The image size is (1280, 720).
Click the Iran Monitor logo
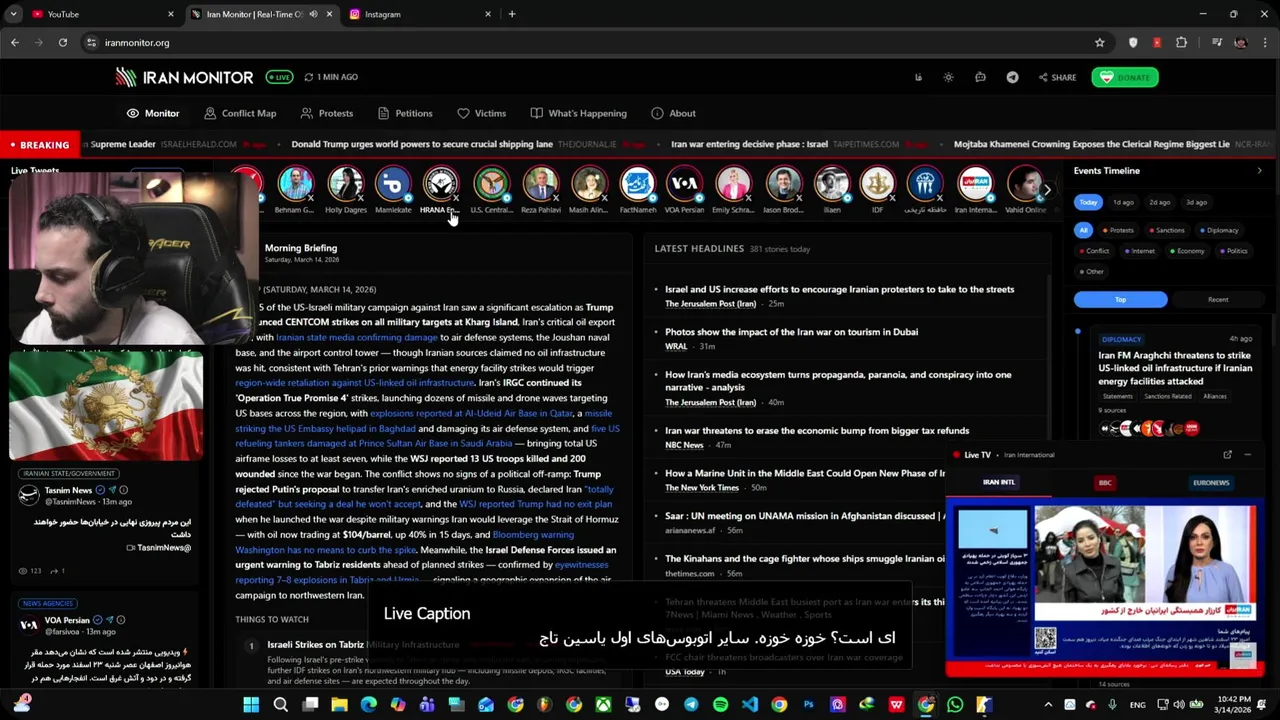click(184, 77)
